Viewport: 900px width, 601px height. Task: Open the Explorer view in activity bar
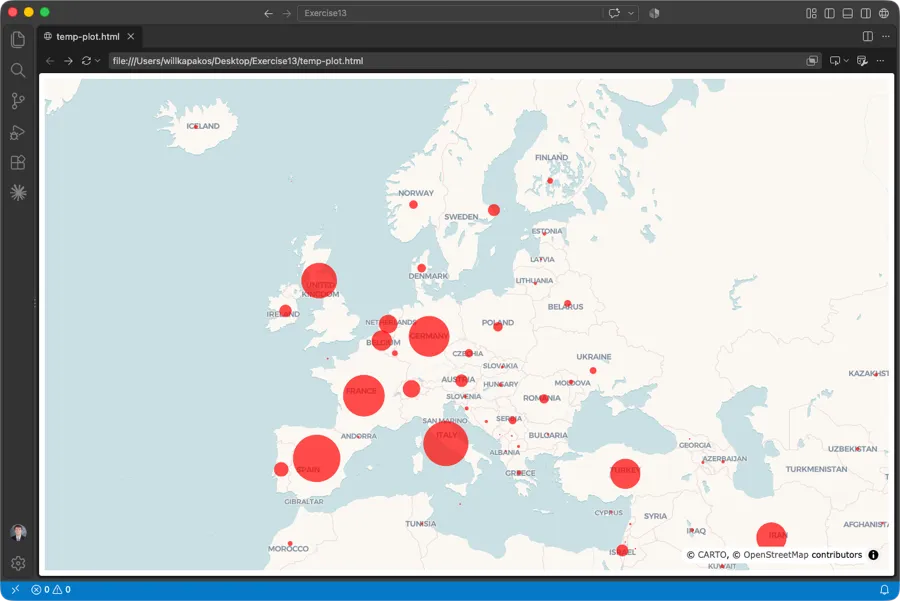click(18, 40)
